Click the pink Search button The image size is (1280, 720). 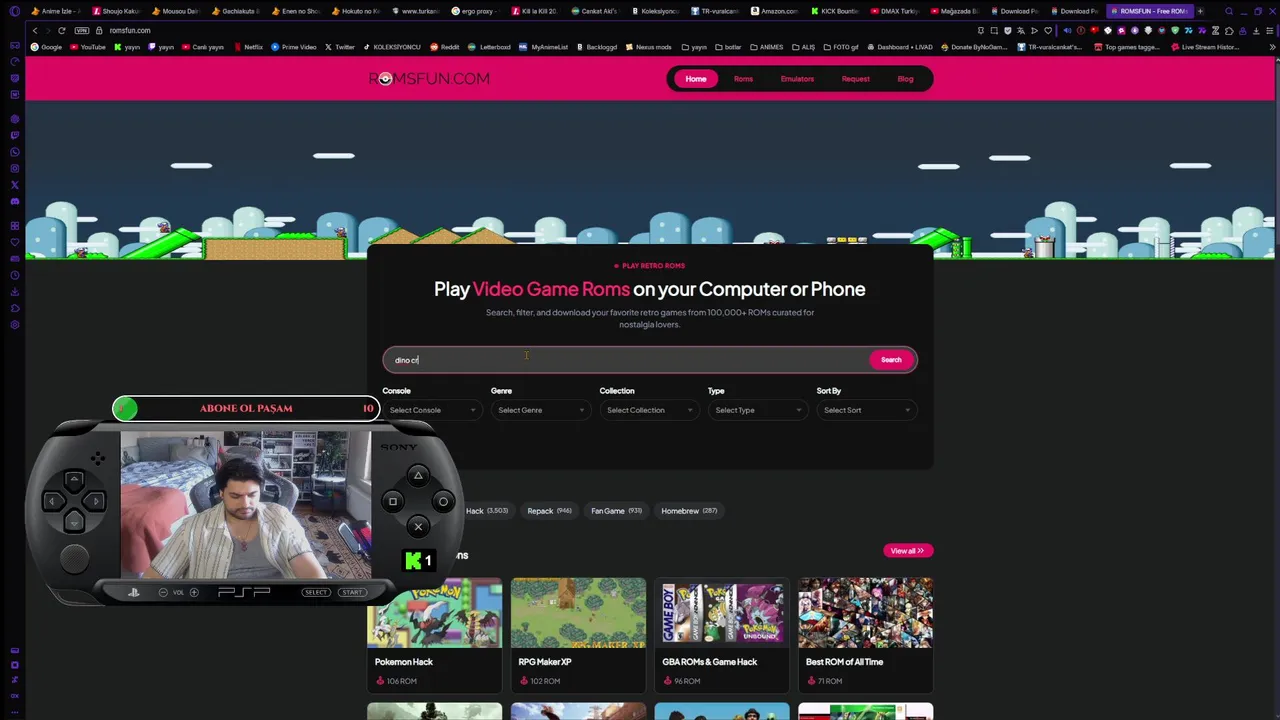(891, 360)
